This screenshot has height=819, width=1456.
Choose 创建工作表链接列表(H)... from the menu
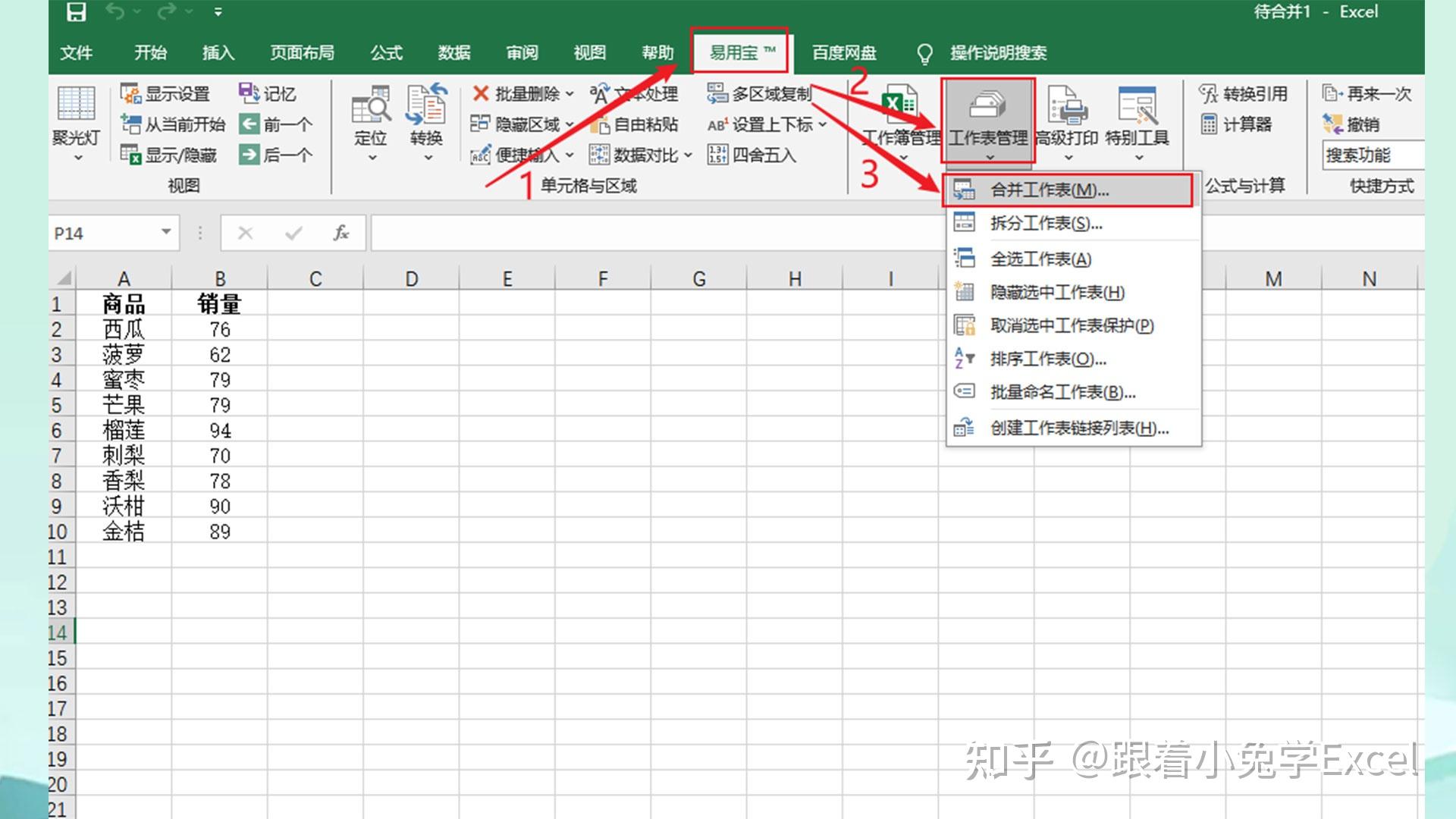point(1074,428)
